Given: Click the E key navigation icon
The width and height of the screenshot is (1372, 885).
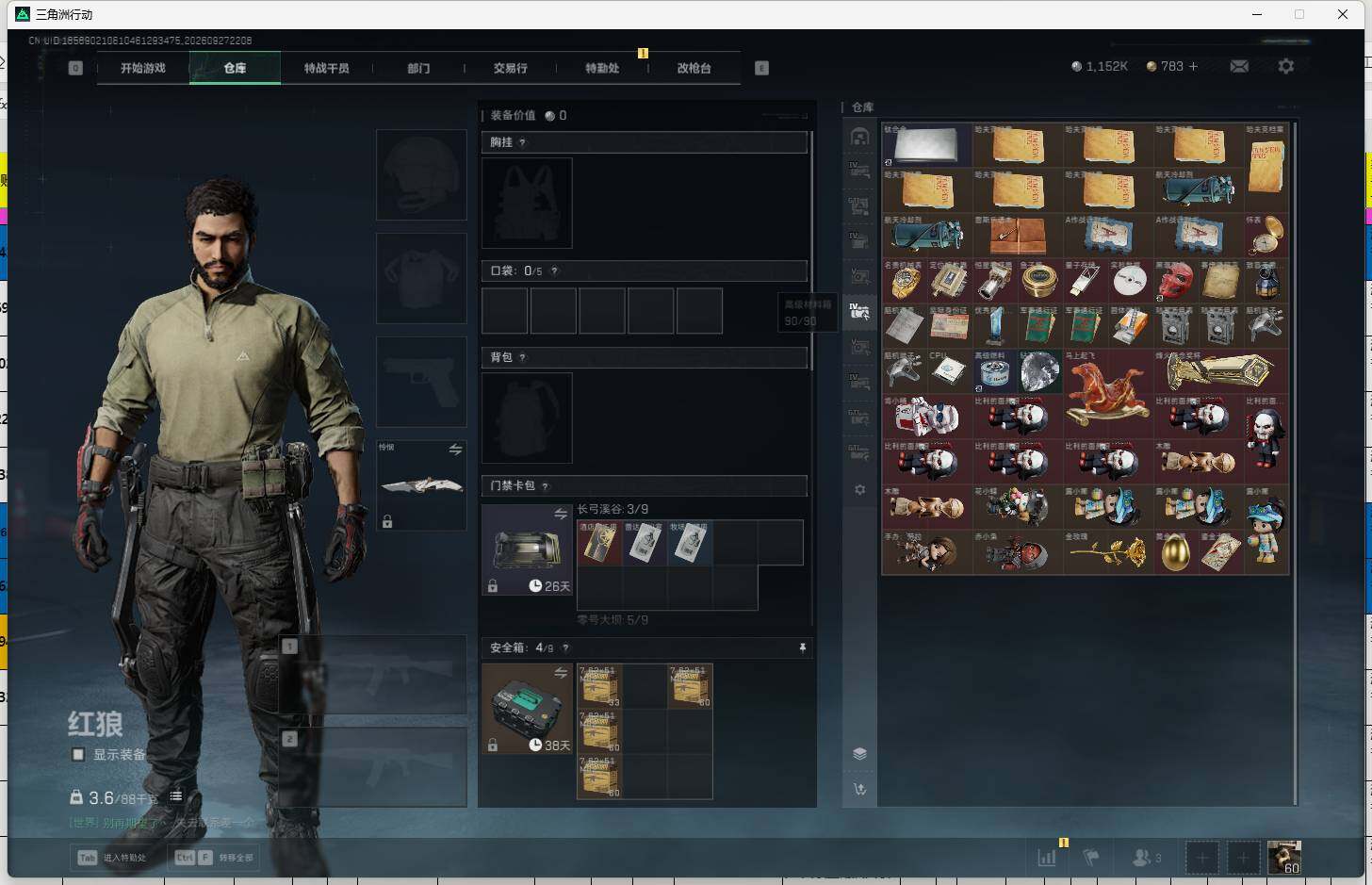Looking at the screenshot, I should pyautogui.click(x=761, y=68).
